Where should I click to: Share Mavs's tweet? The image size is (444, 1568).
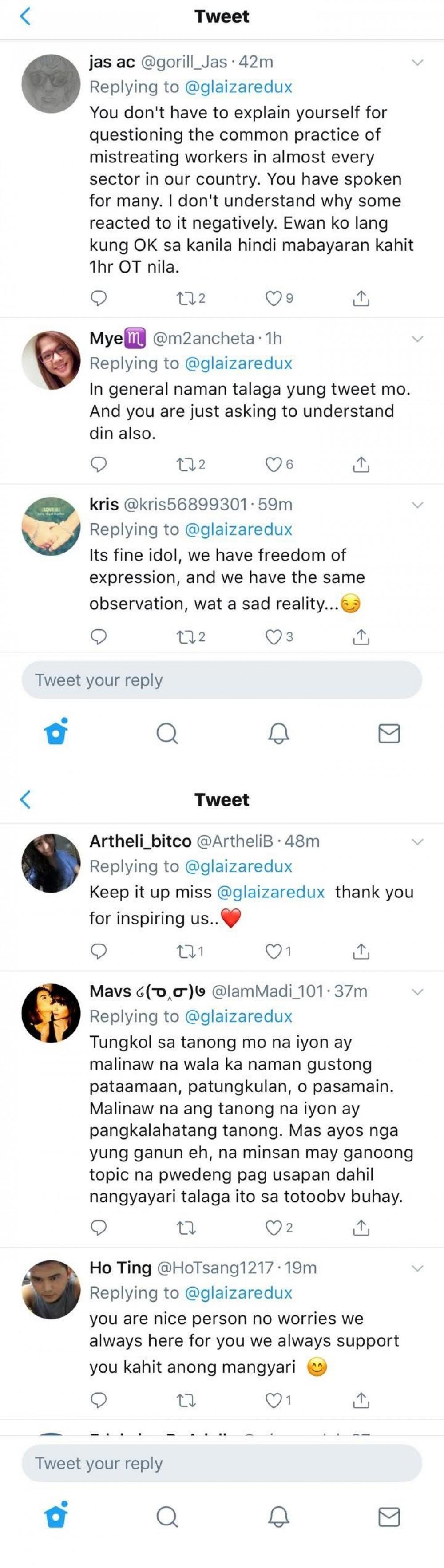tap(361, 1228)
